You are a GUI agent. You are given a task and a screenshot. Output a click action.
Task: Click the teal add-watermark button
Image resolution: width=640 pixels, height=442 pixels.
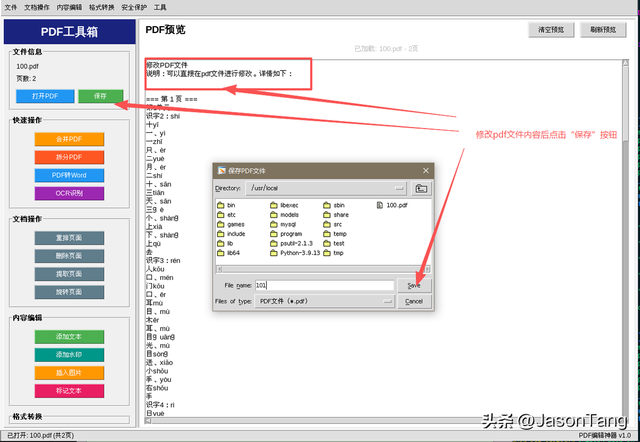69,355
